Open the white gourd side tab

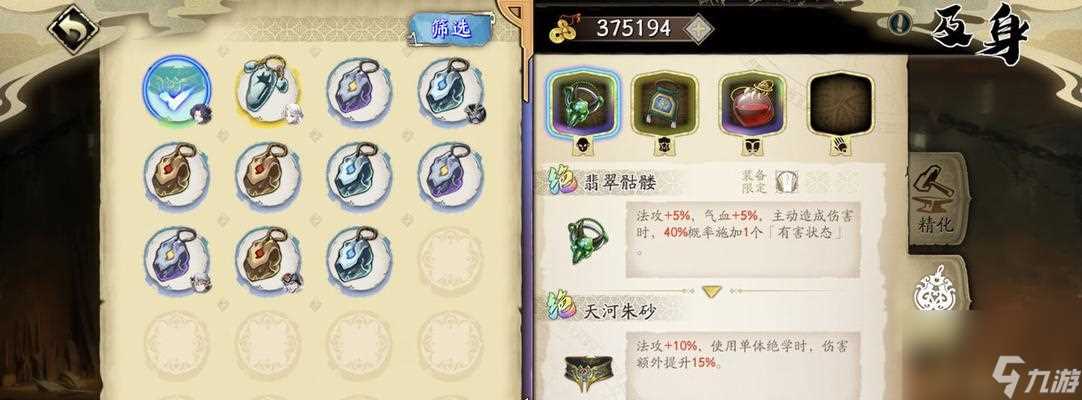(934, 288)
